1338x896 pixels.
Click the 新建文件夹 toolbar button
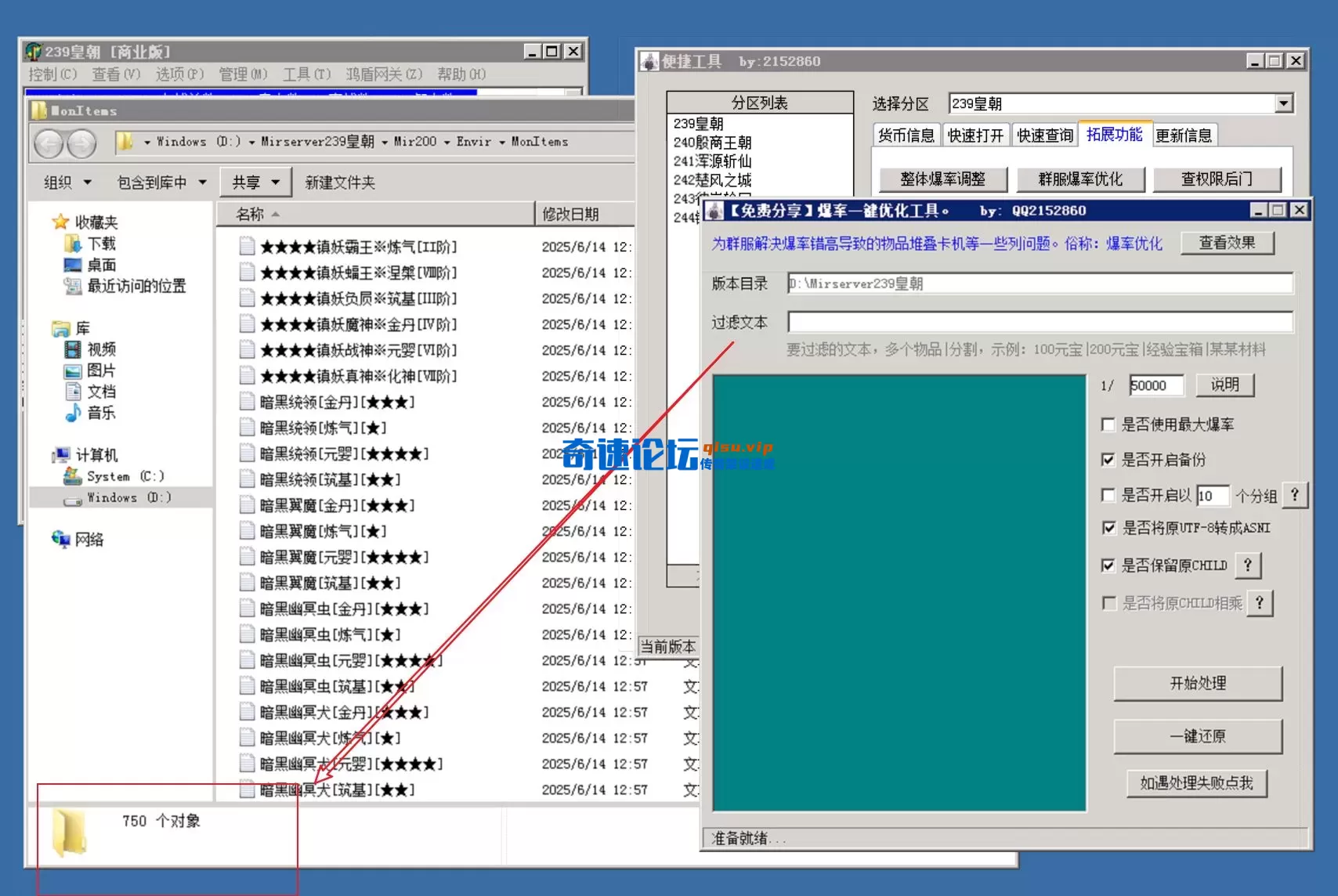click(340, 182)
